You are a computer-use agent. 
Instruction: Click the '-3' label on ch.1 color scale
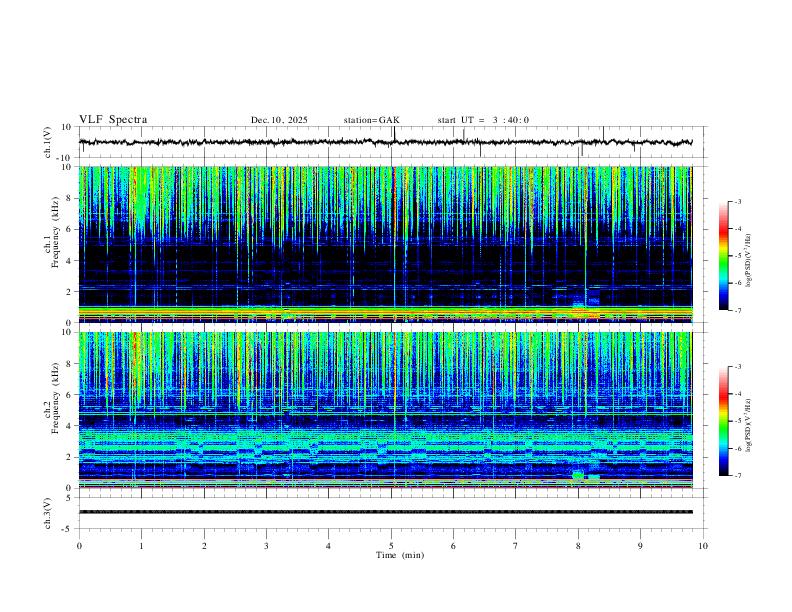coord(737,201)
